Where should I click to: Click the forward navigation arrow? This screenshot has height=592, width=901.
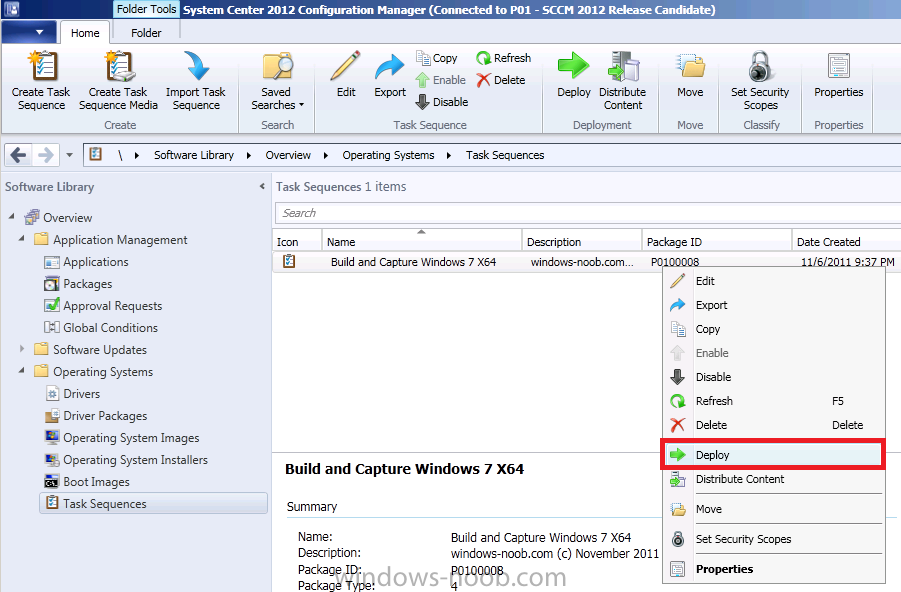pos(45,155)
